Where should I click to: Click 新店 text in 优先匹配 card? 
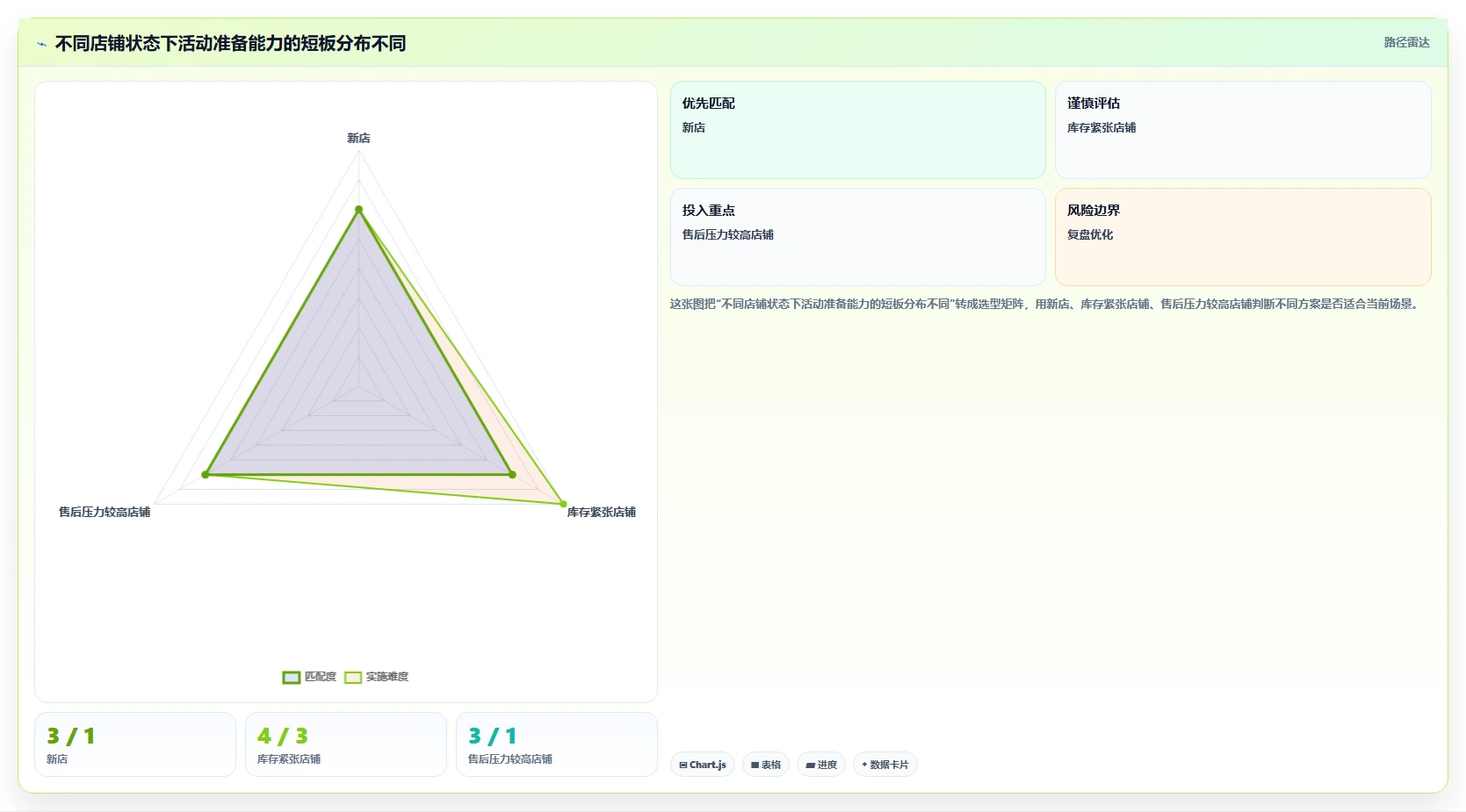(x=694, y=127)
